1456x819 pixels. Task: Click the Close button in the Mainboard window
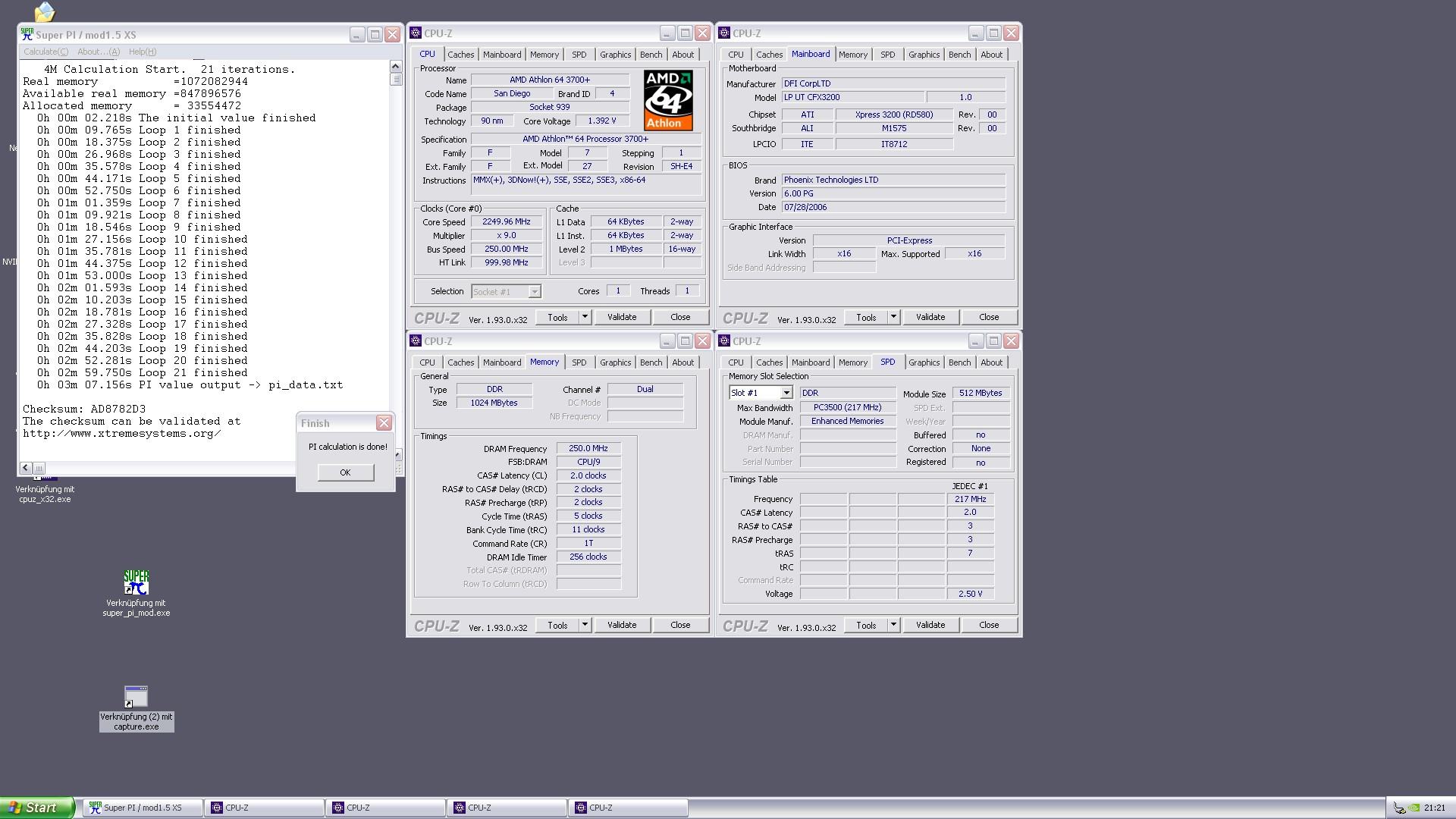pos(989,317)
